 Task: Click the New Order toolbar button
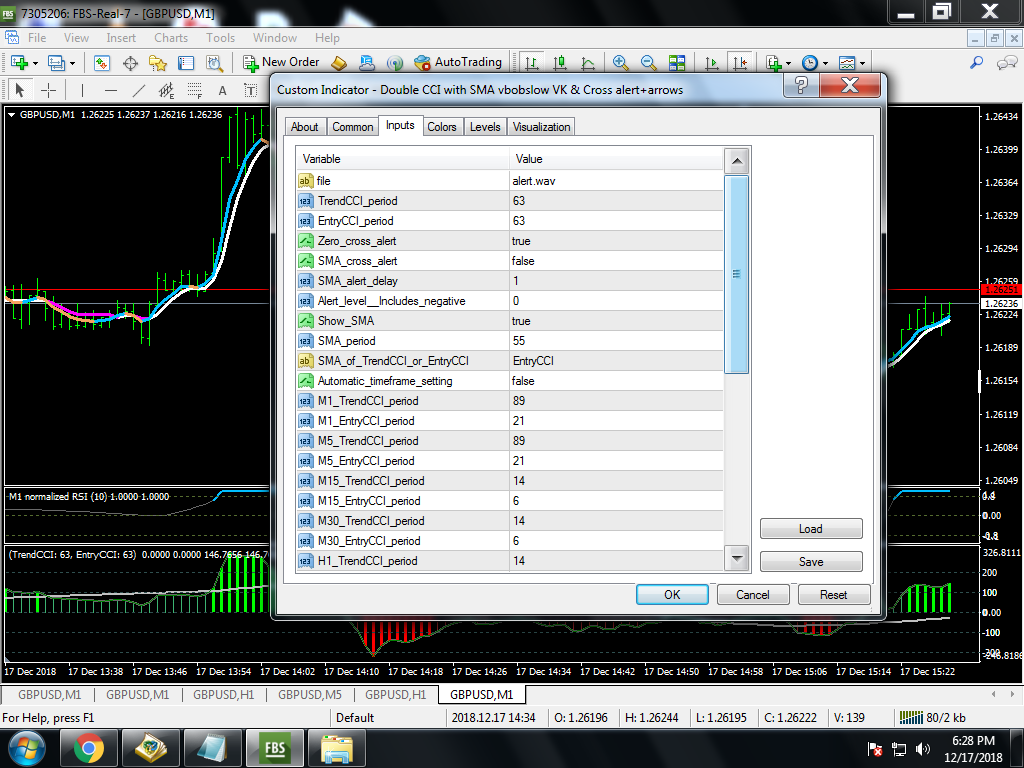point(281,63)
